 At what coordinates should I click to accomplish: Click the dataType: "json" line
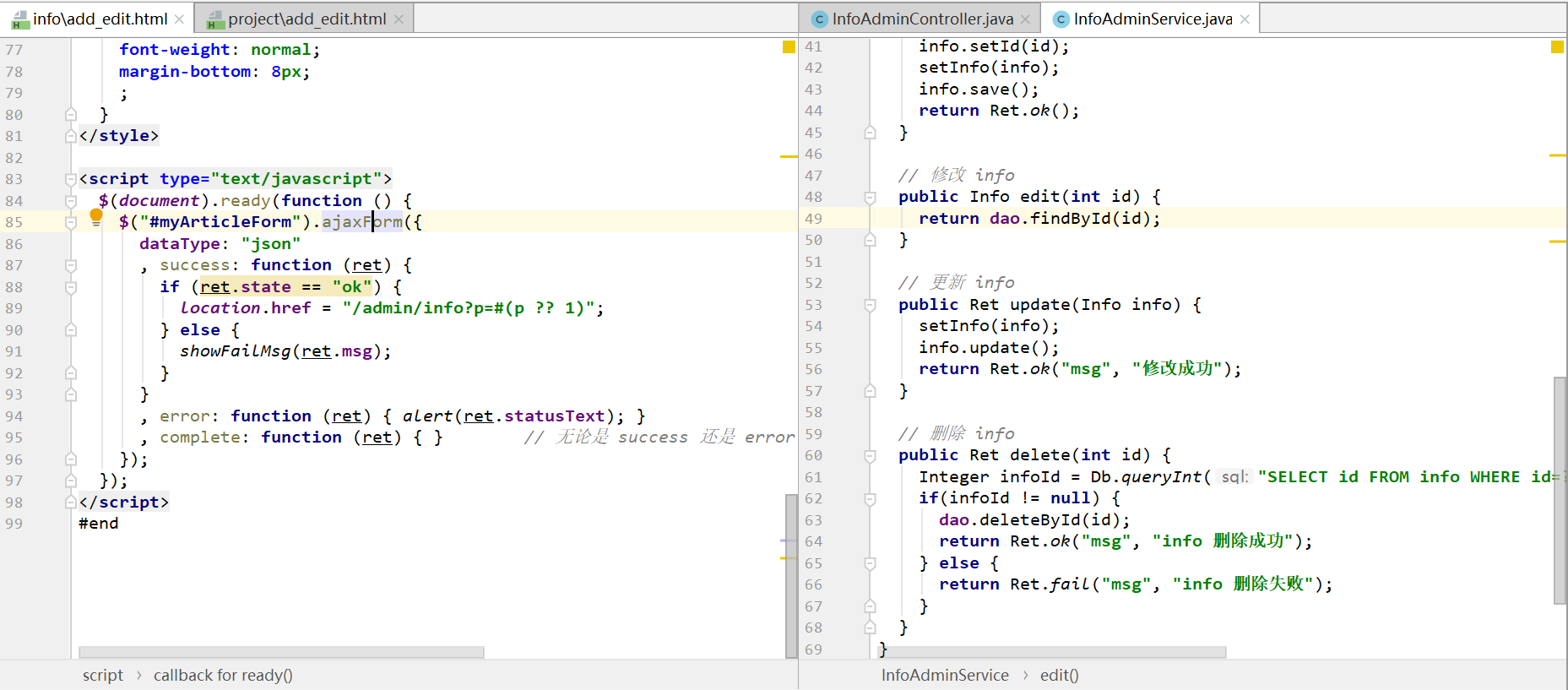pos(220,244)
